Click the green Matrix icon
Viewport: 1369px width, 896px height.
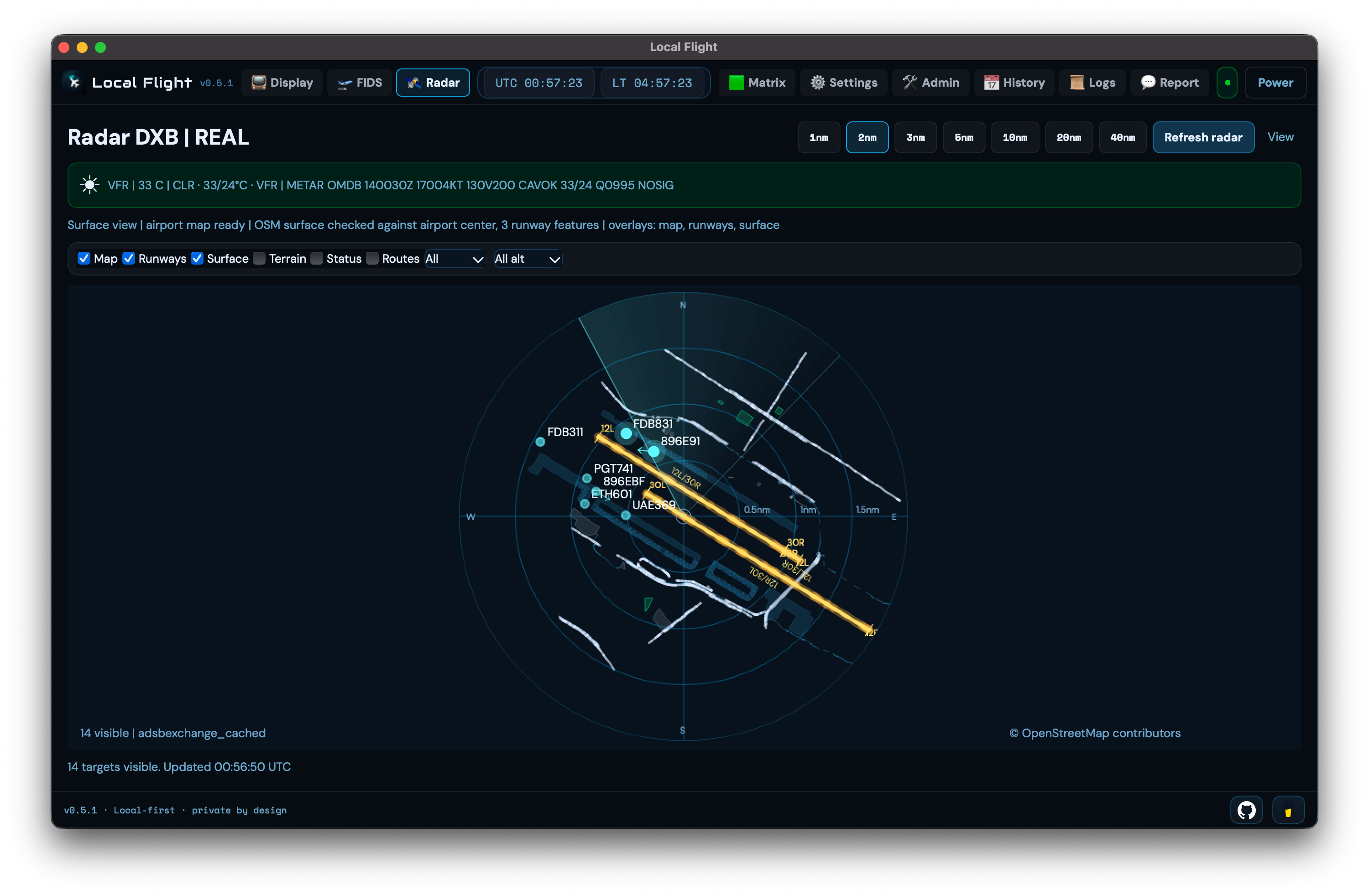736,83
